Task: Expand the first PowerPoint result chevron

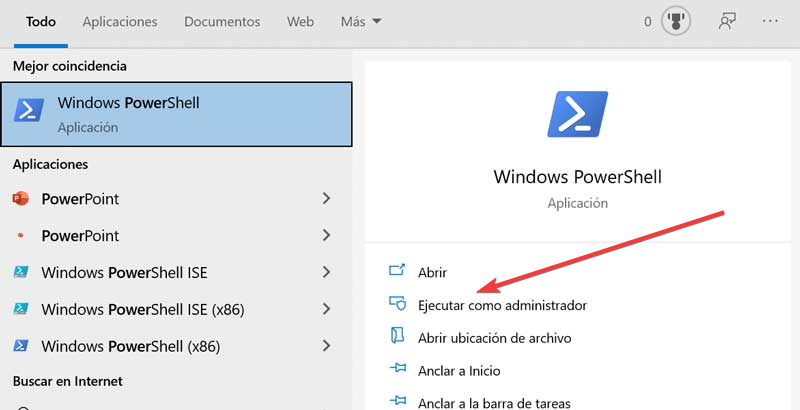Action: coord(327,198)
